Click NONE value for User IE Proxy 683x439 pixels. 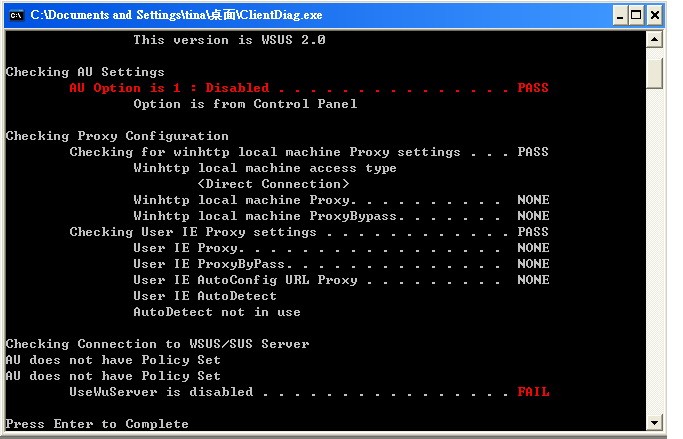pos(533,248)
